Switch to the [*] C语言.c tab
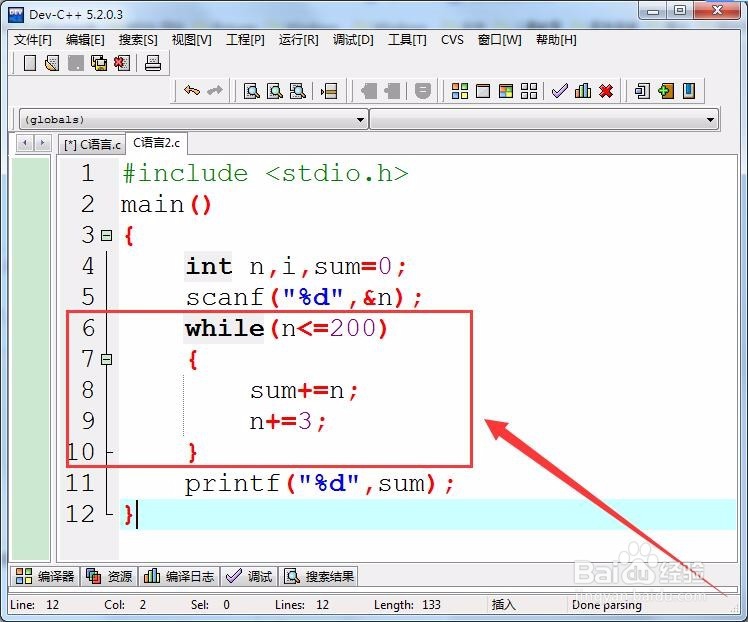This screenshot has width=748, height=622. click(x=92, y=144)
